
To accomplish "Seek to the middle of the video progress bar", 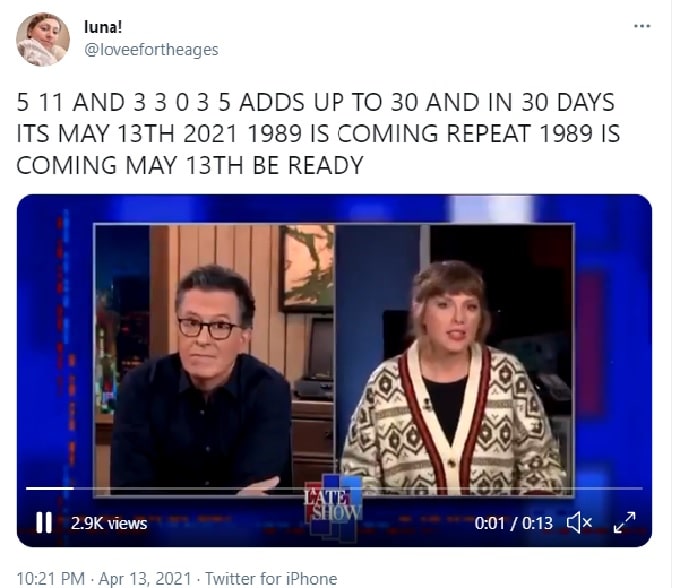I will coord(334,488).
